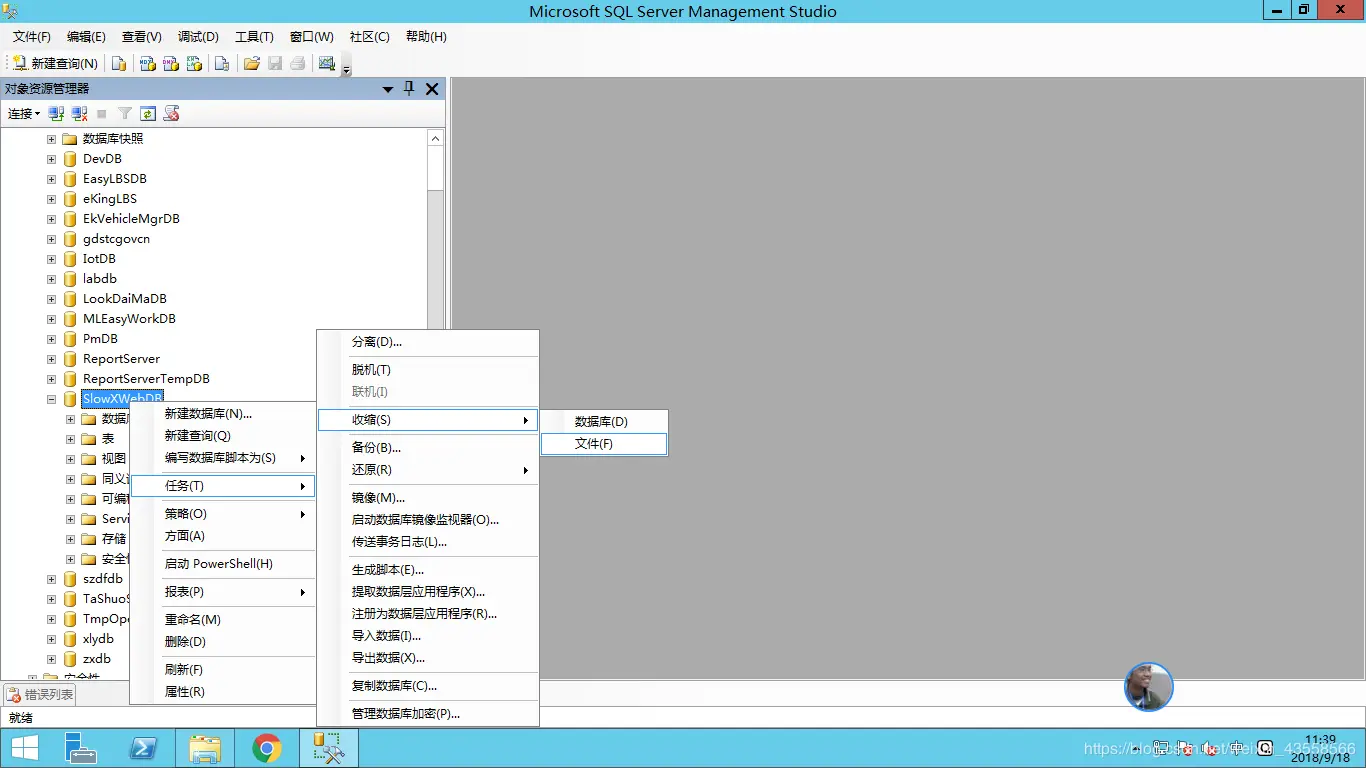1366x768 pixels.
Task: Click the refresh icon in Object Explorer toolbar
Action: click(x=148, y=113)
